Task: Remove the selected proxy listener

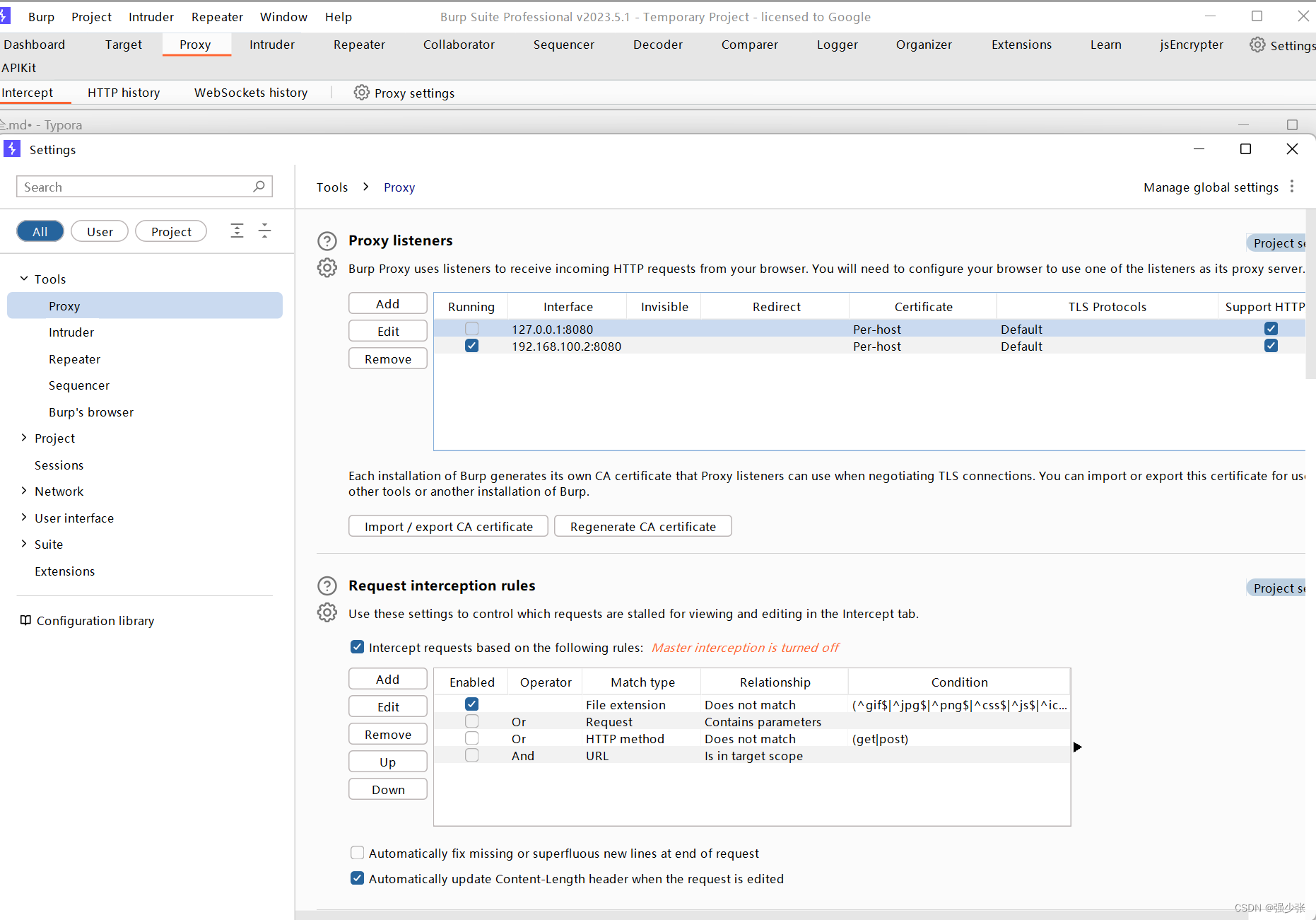Action: click(388, 359)
